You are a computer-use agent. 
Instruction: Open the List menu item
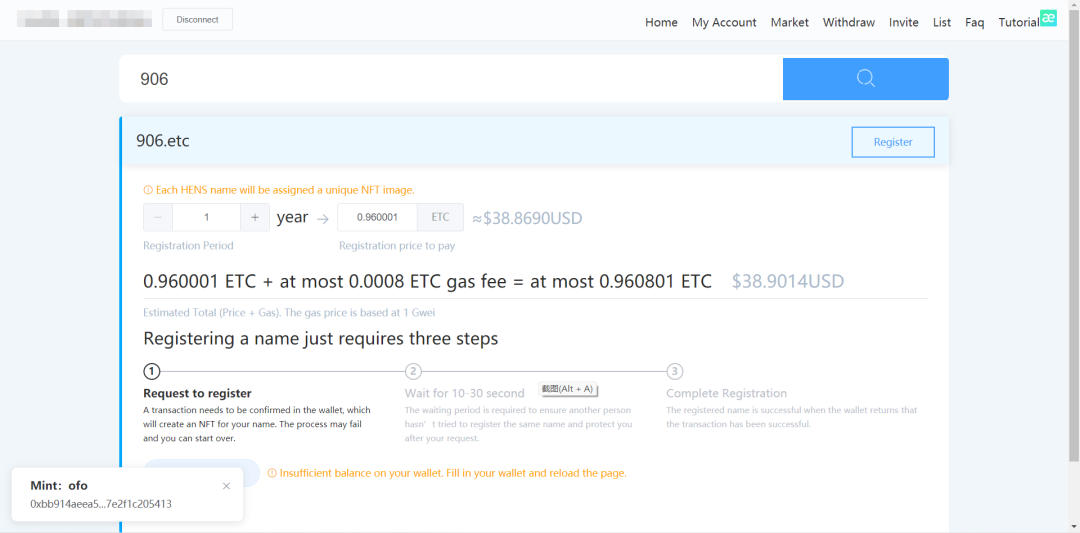[941, 22]
